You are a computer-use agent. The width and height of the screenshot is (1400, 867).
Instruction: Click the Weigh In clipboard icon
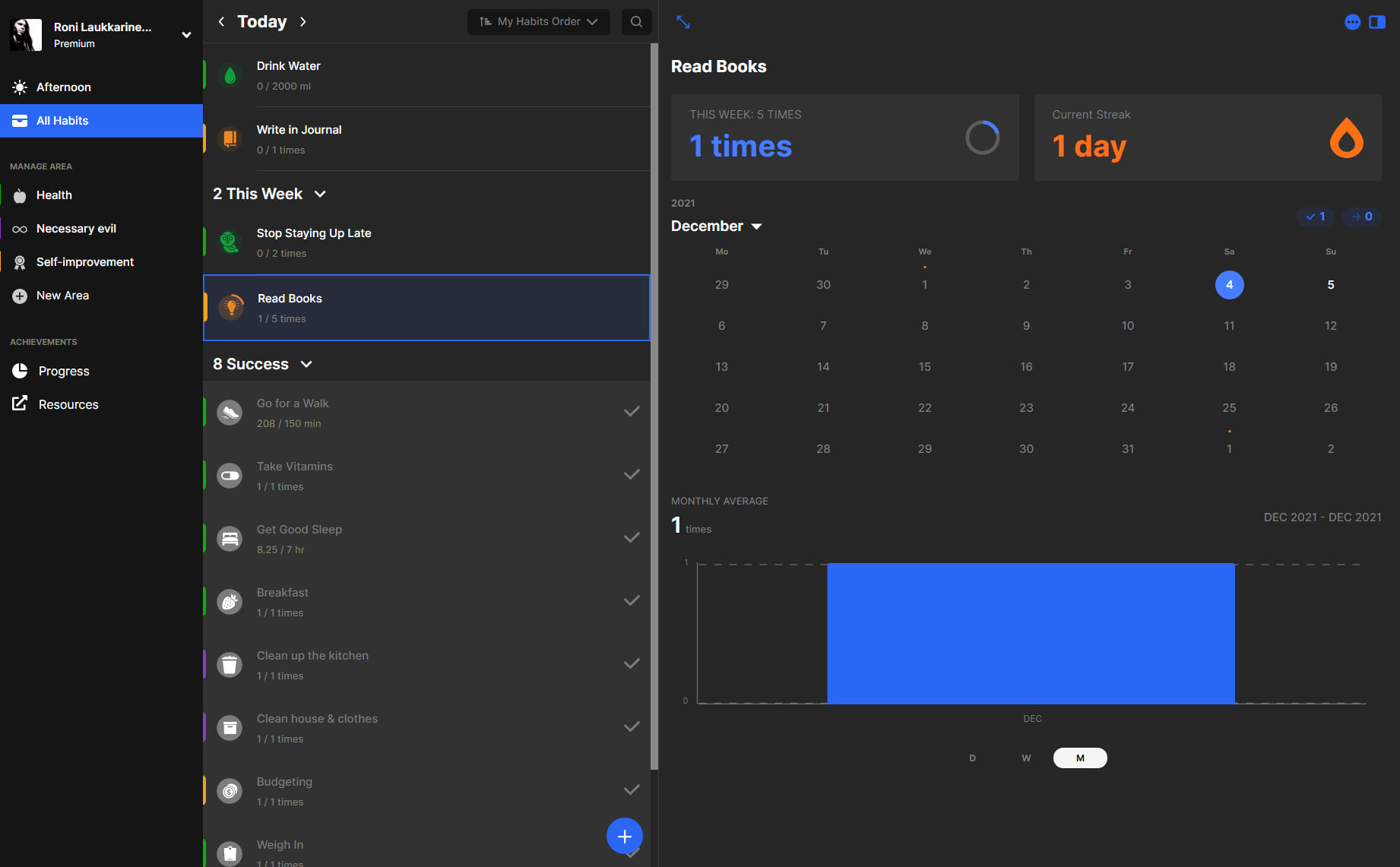tap(230, 854)
